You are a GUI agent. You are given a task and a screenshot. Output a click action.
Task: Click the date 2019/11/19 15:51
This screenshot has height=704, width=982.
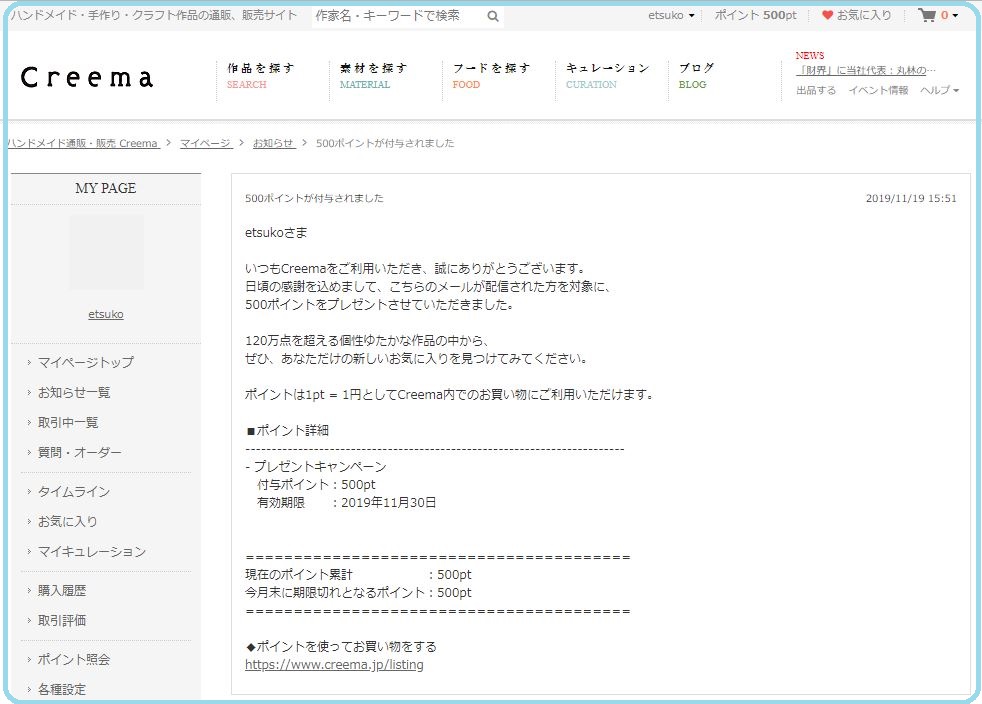click(911, 199)
